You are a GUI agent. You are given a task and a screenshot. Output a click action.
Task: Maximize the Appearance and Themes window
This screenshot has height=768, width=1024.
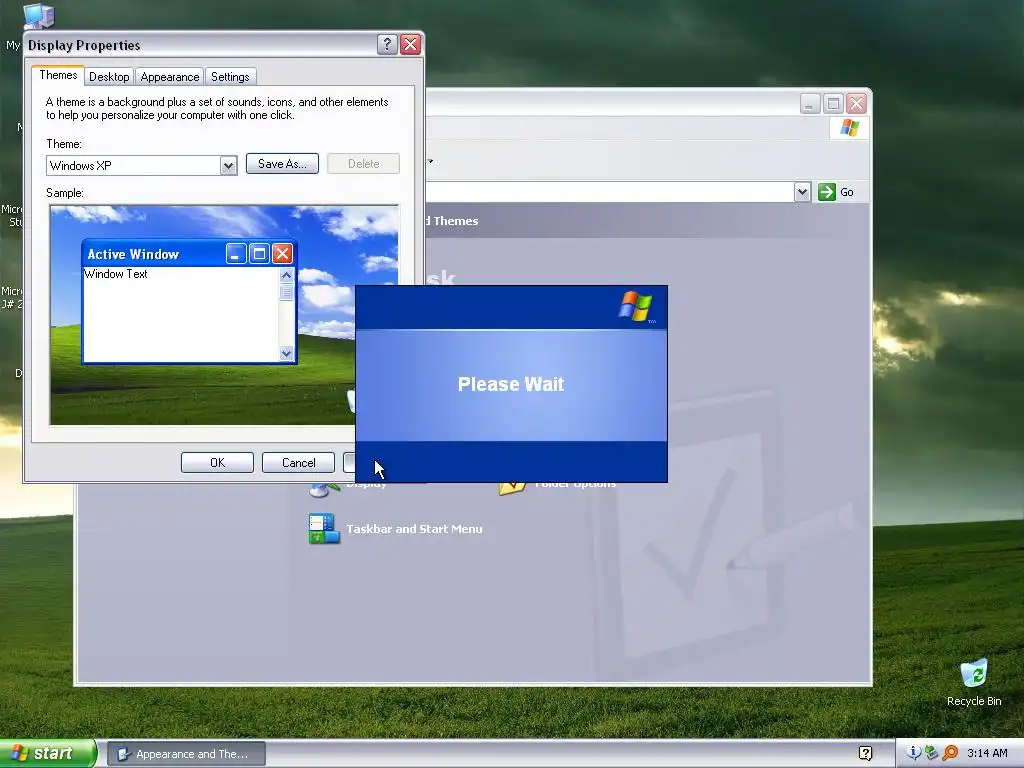(x=833, y=104)
